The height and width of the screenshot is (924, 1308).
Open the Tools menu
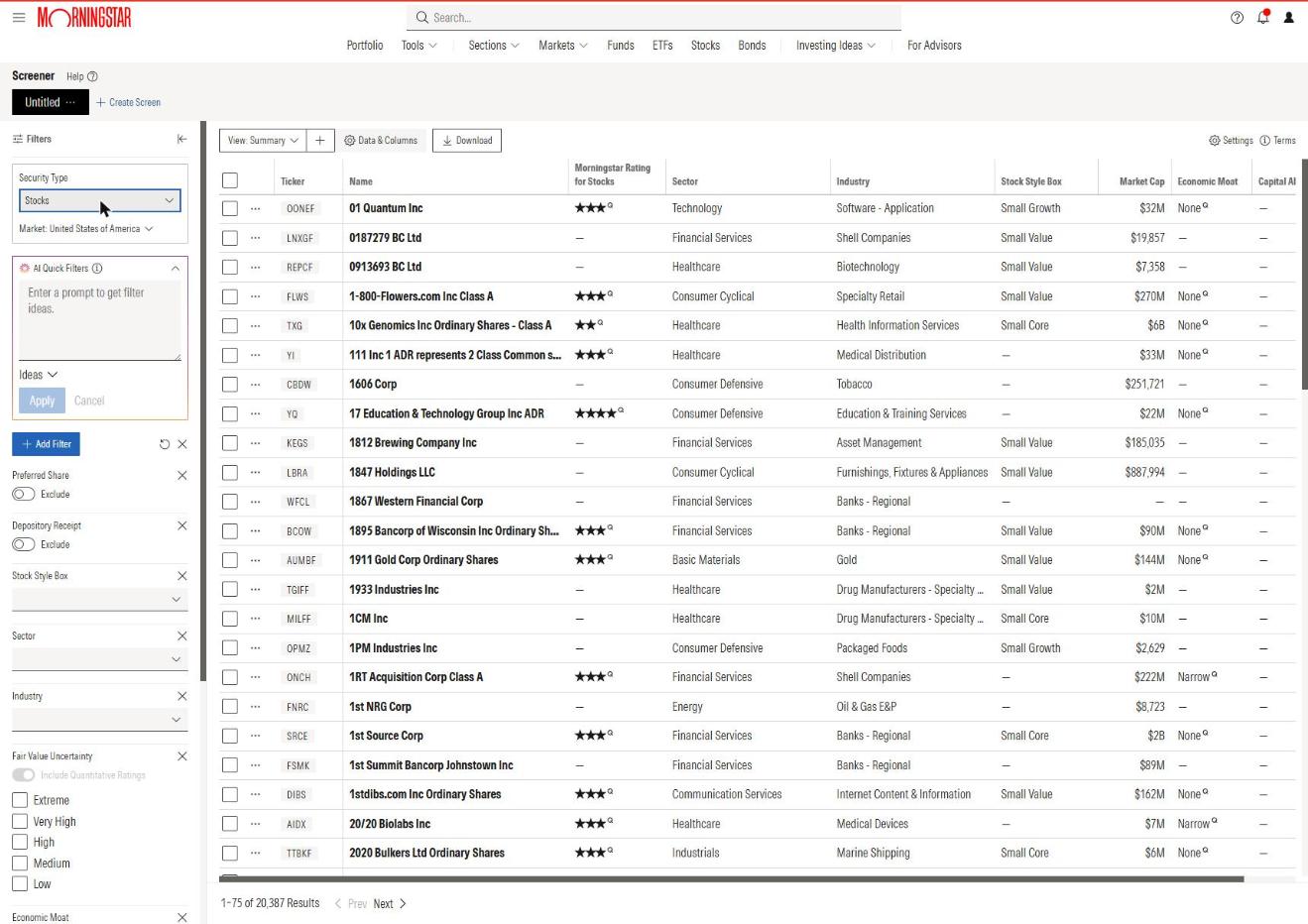point(419,46)
